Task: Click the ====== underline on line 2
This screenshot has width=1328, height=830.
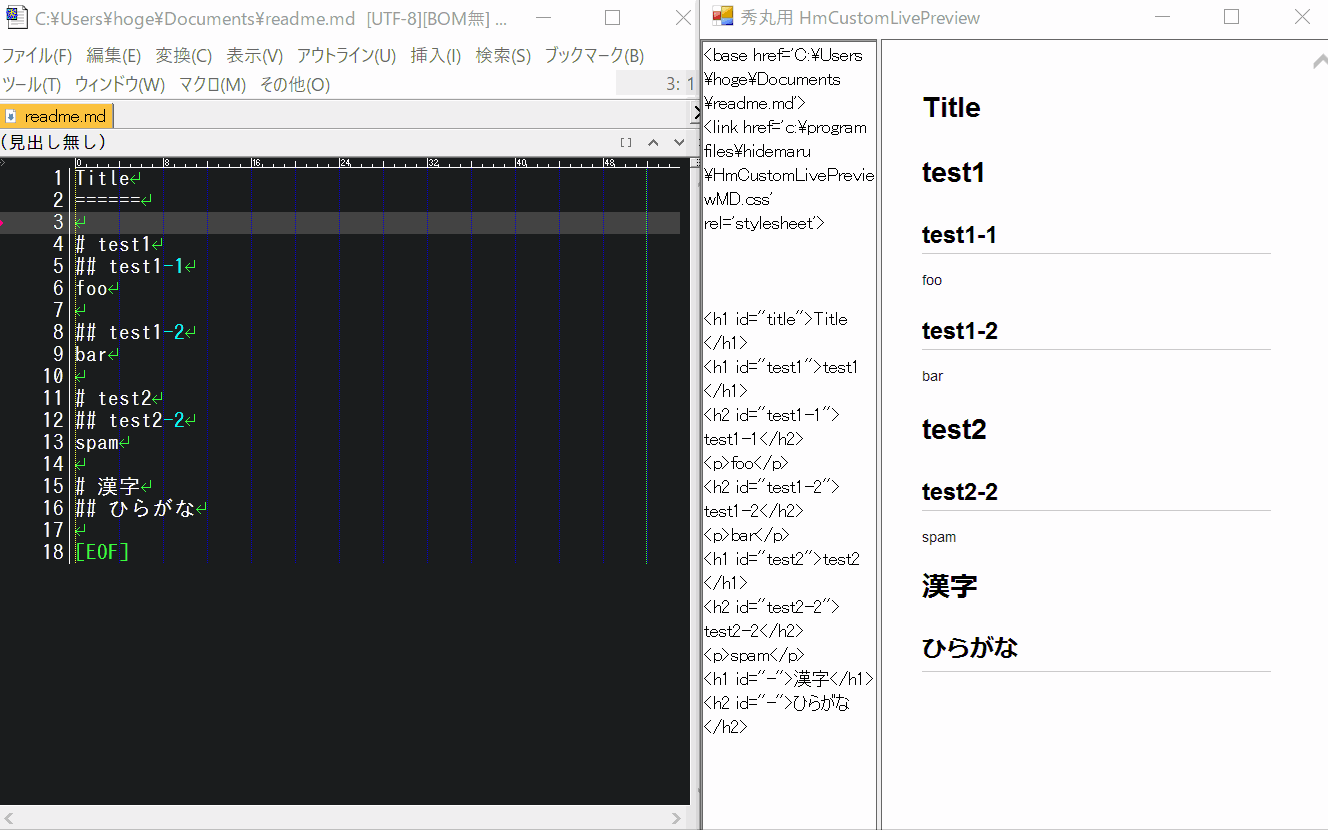Action: [x=107, y=201]
